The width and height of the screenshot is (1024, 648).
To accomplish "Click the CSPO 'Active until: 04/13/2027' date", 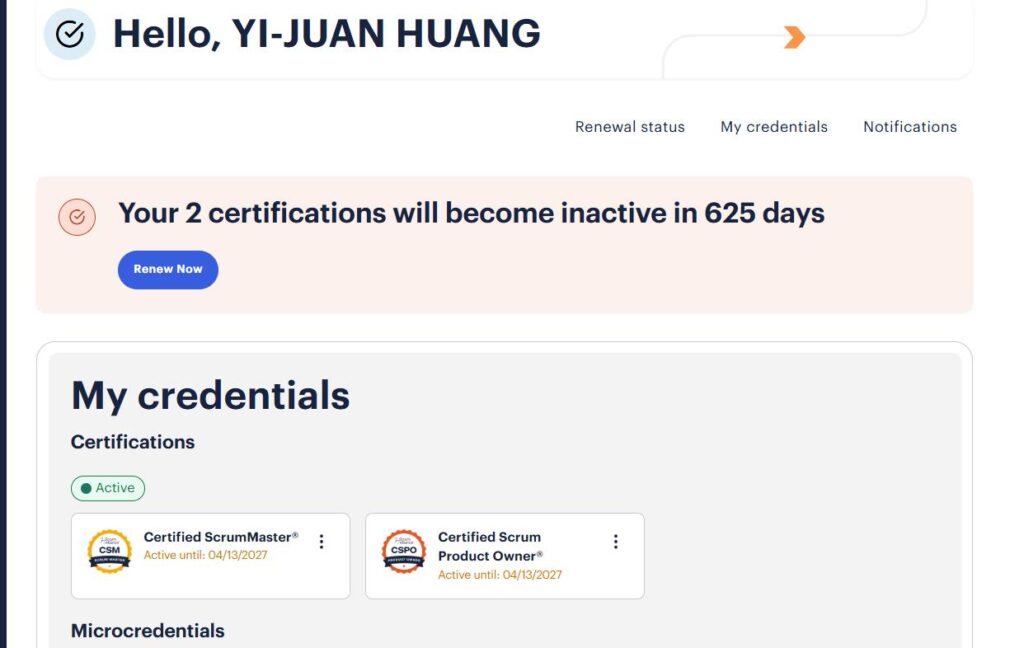I will [x=500, y=575].
